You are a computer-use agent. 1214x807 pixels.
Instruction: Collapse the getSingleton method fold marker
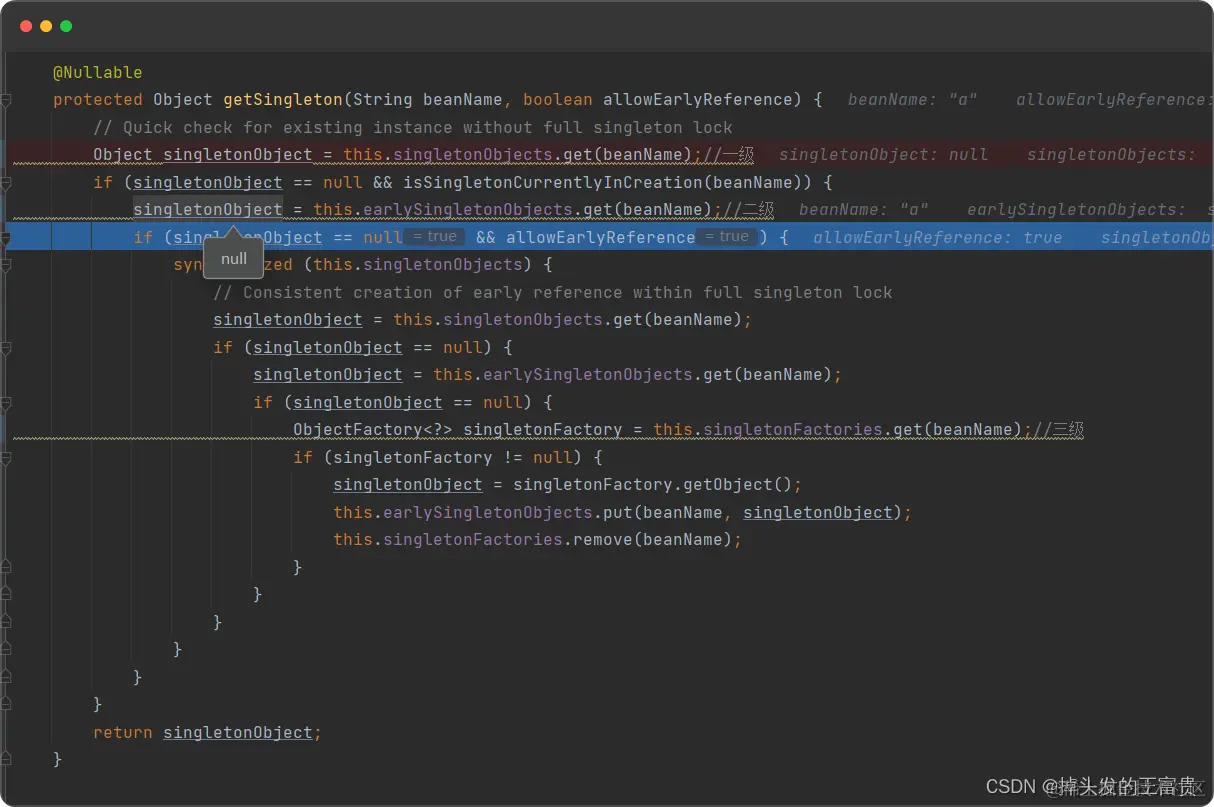pos(6,100)
